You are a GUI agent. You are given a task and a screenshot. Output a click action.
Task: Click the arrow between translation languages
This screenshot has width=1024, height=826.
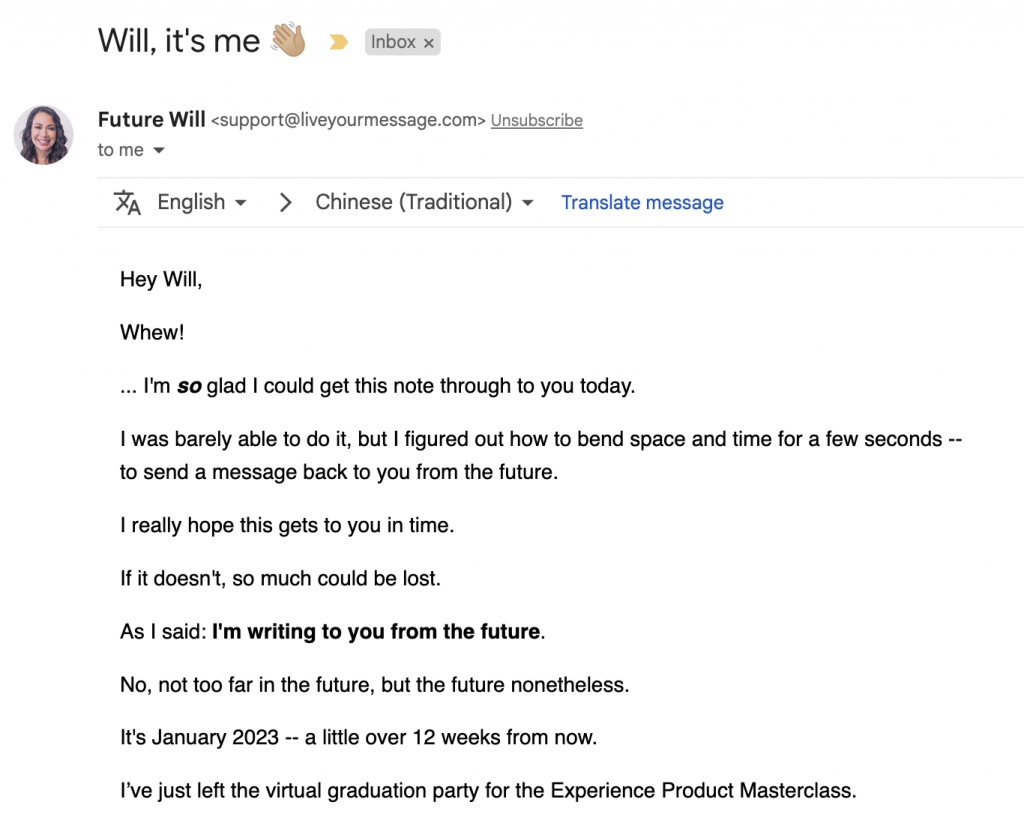(x=285, y=202)
